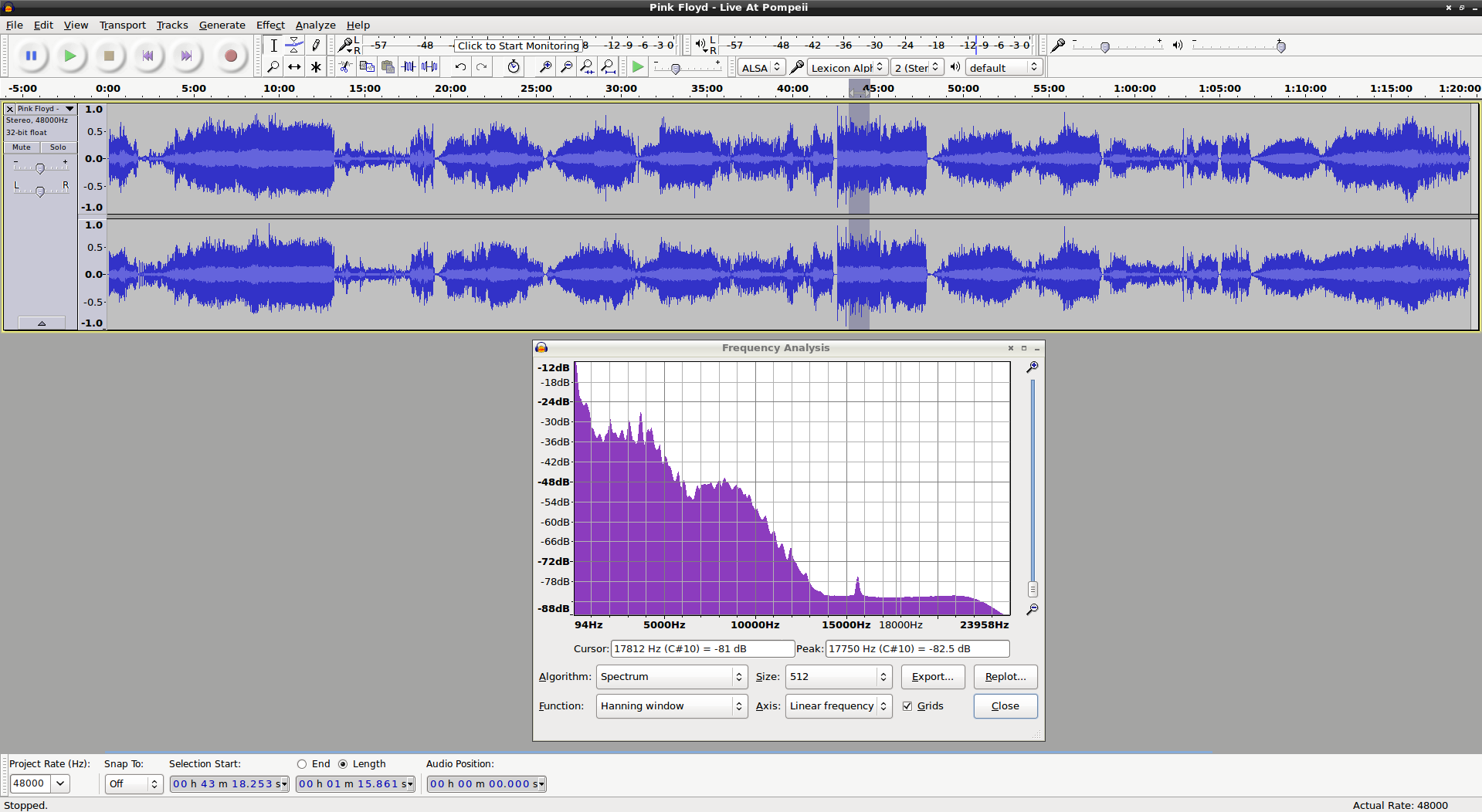1482x812 pixels.
Task: Start recording with the Record button
Action: (x=230, y=56)
